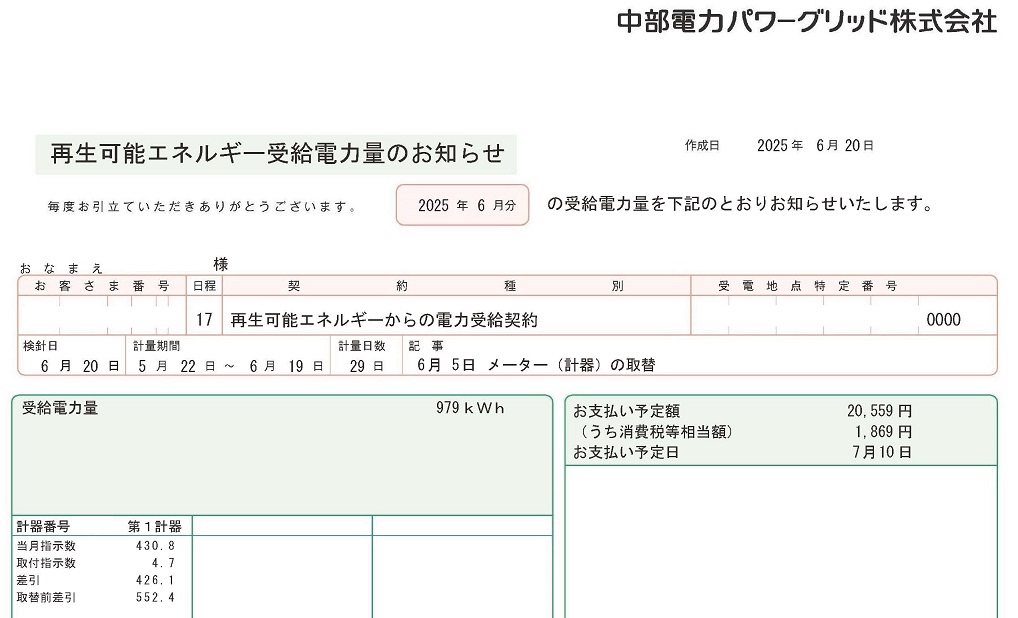
Task: Click the 受電地点特定番号 header
Action: pyautogui.click(x=808, y=286)
